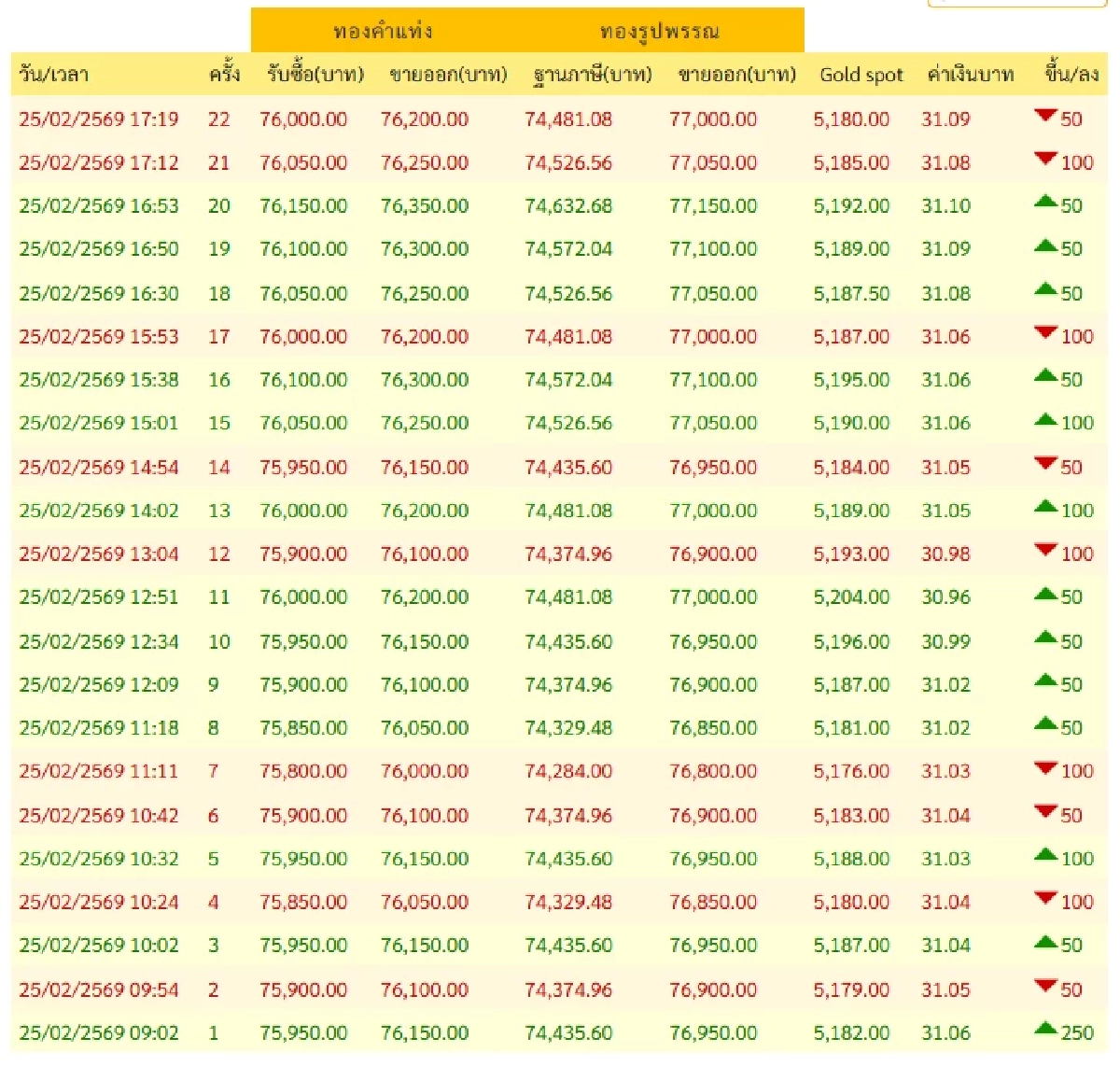This screenshot has height=1066, width=1120.
Task: Click the ครั้ง column header
Action: click(224, 75)
